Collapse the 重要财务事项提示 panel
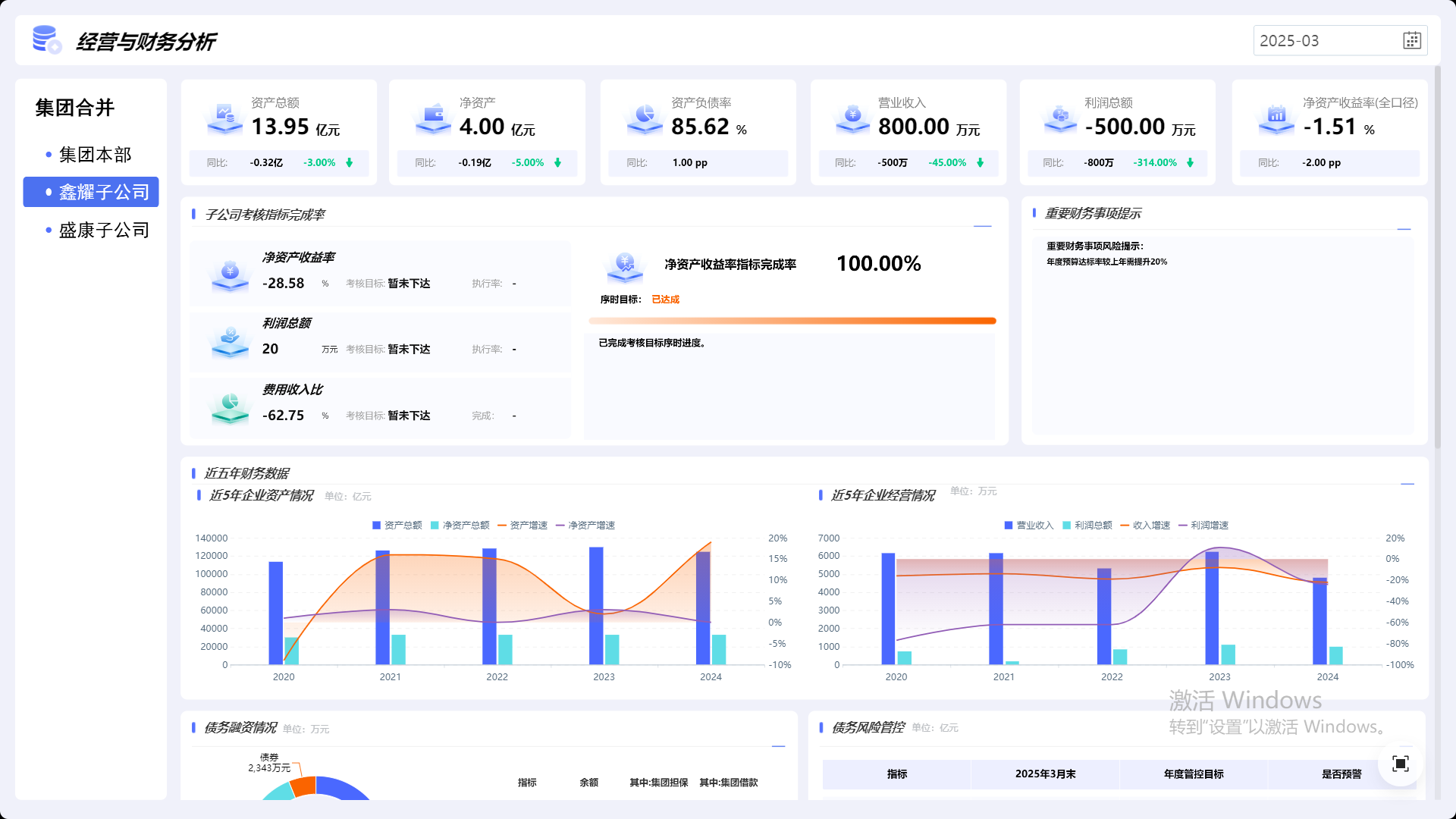This screenshot has width=1456, height=819. [x=1404, y=229]
